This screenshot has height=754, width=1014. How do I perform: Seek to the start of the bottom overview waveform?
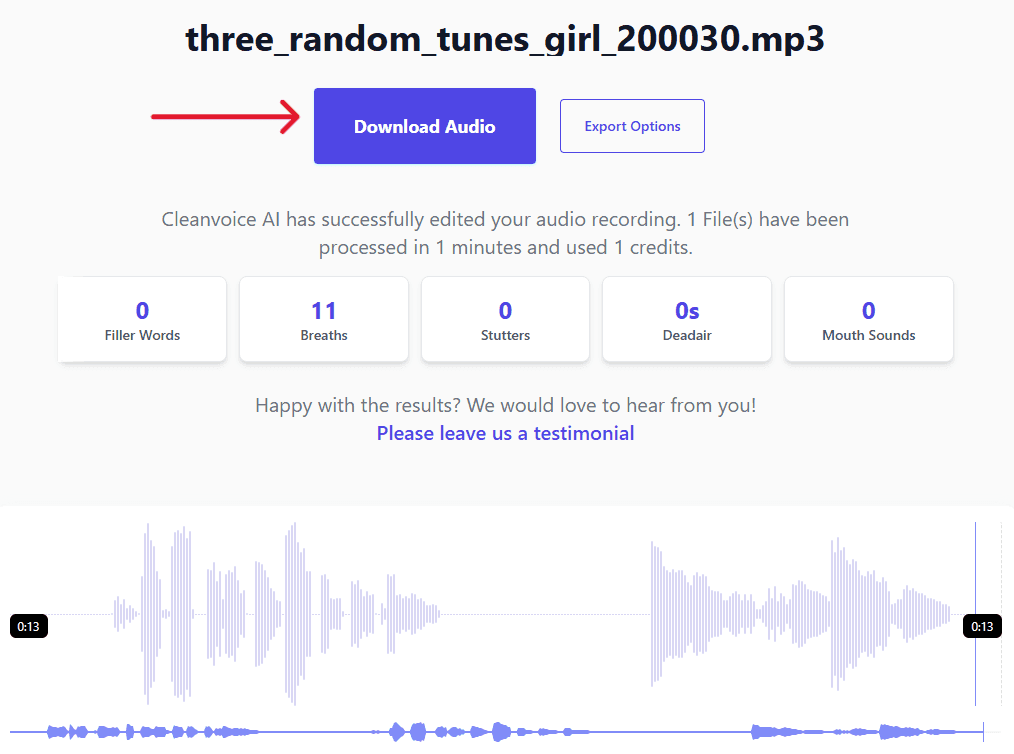[x=14, y=732]
